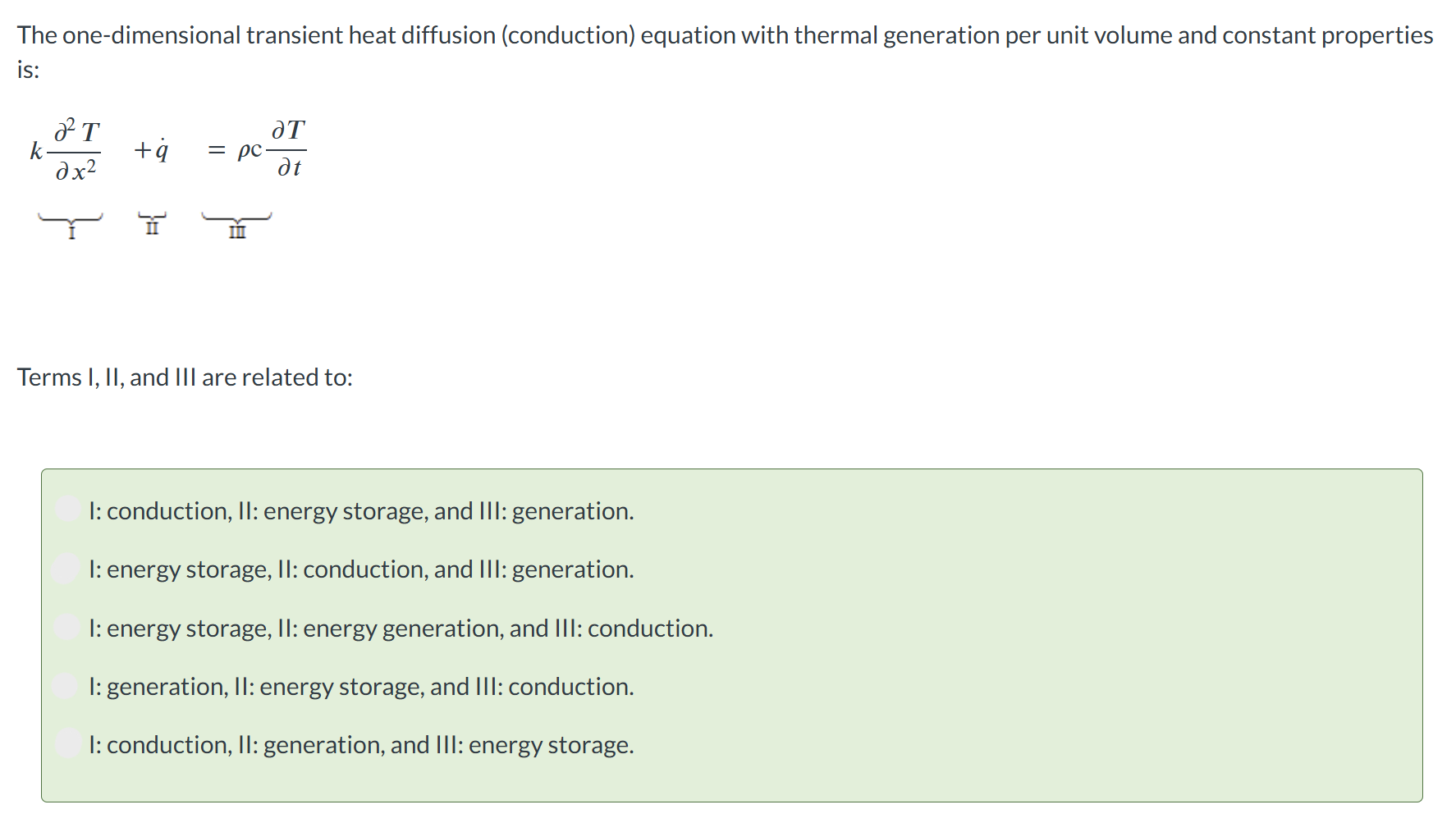Click the heat diffusion equation question heading
The height and width of the screenshot is (832, 1456).
point(726,52)
